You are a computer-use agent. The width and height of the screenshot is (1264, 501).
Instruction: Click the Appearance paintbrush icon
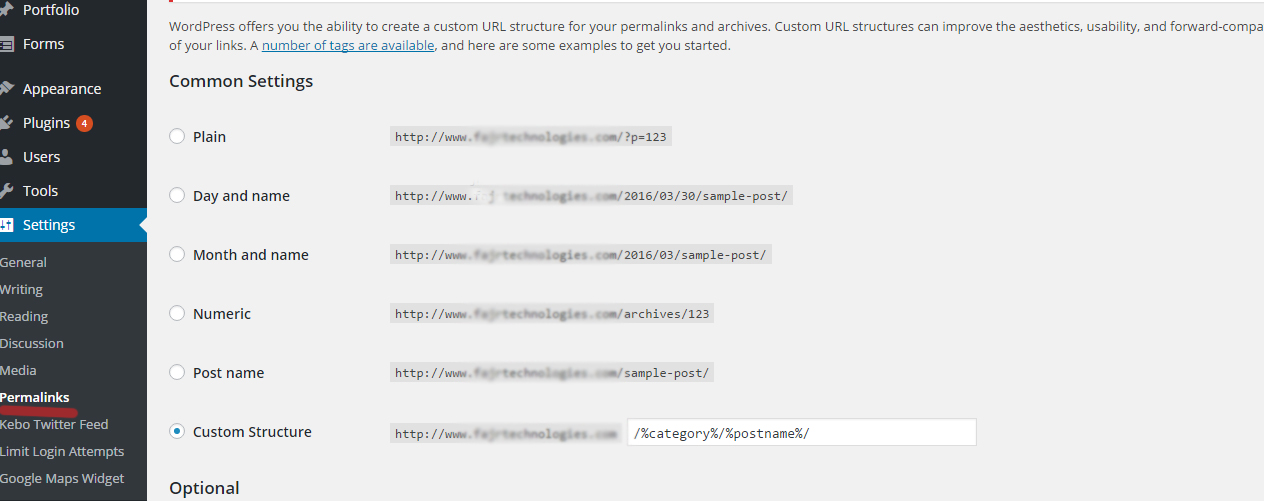pos(5,89)
